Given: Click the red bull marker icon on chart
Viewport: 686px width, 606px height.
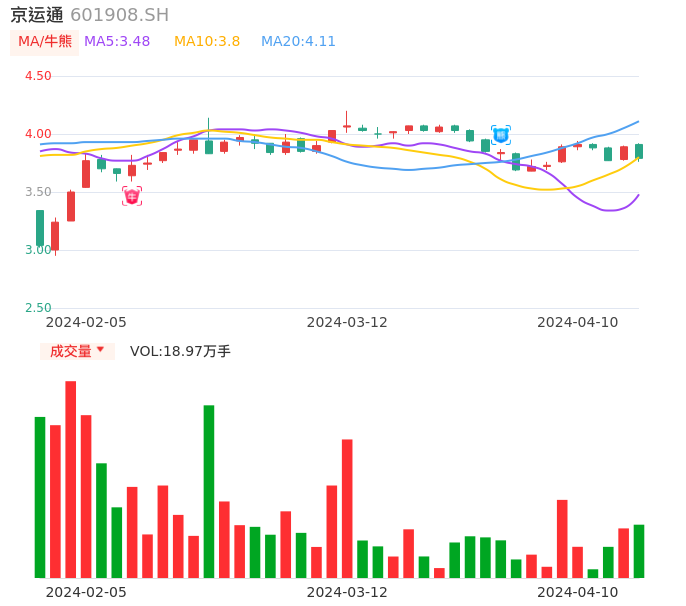Looking at the screenshot, I should pos(132,196).
